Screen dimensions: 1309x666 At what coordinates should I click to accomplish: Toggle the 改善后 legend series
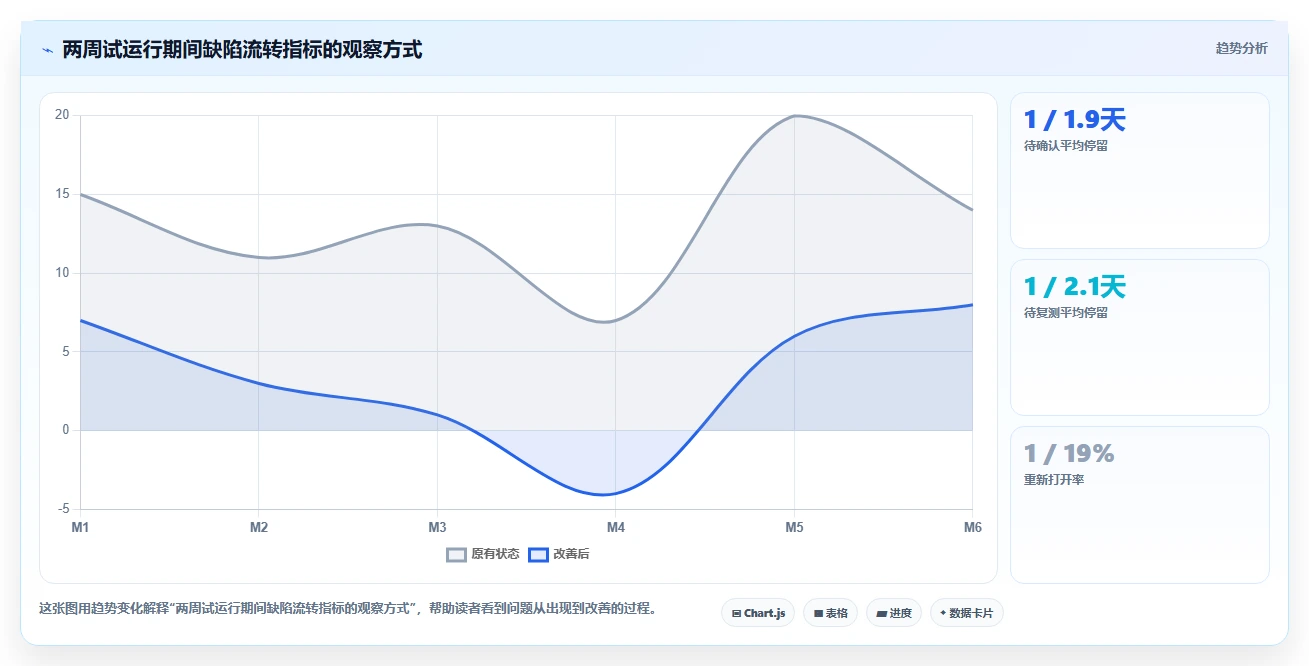click(x=559, y=554)
